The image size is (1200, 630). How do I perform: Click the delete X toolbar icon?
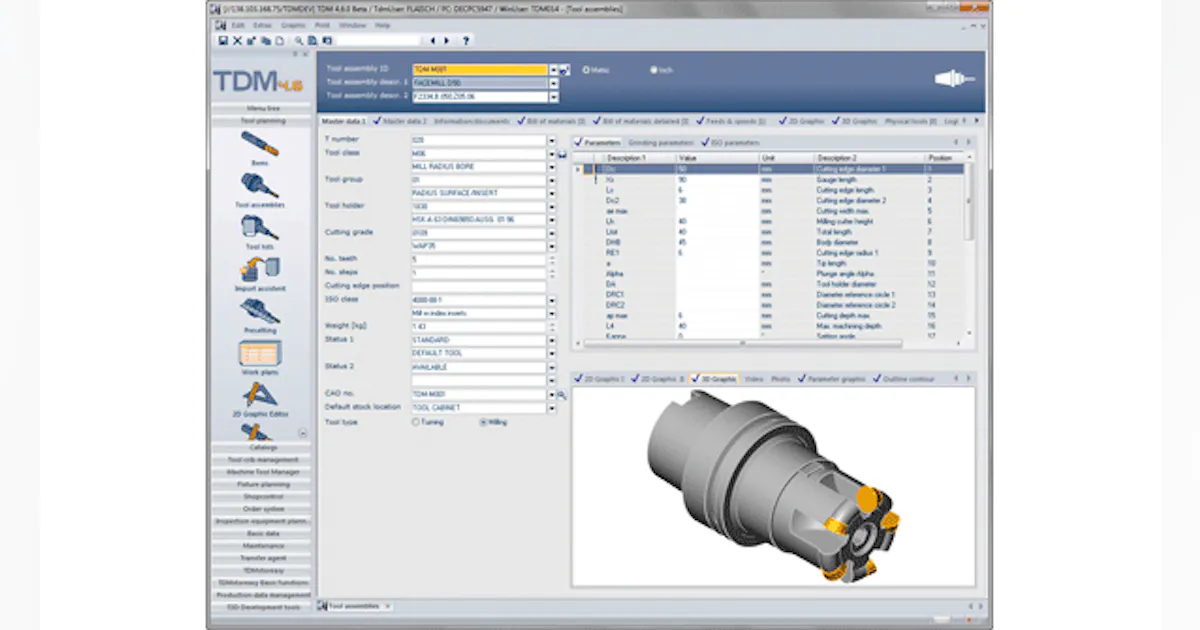[x=237, y=41]
